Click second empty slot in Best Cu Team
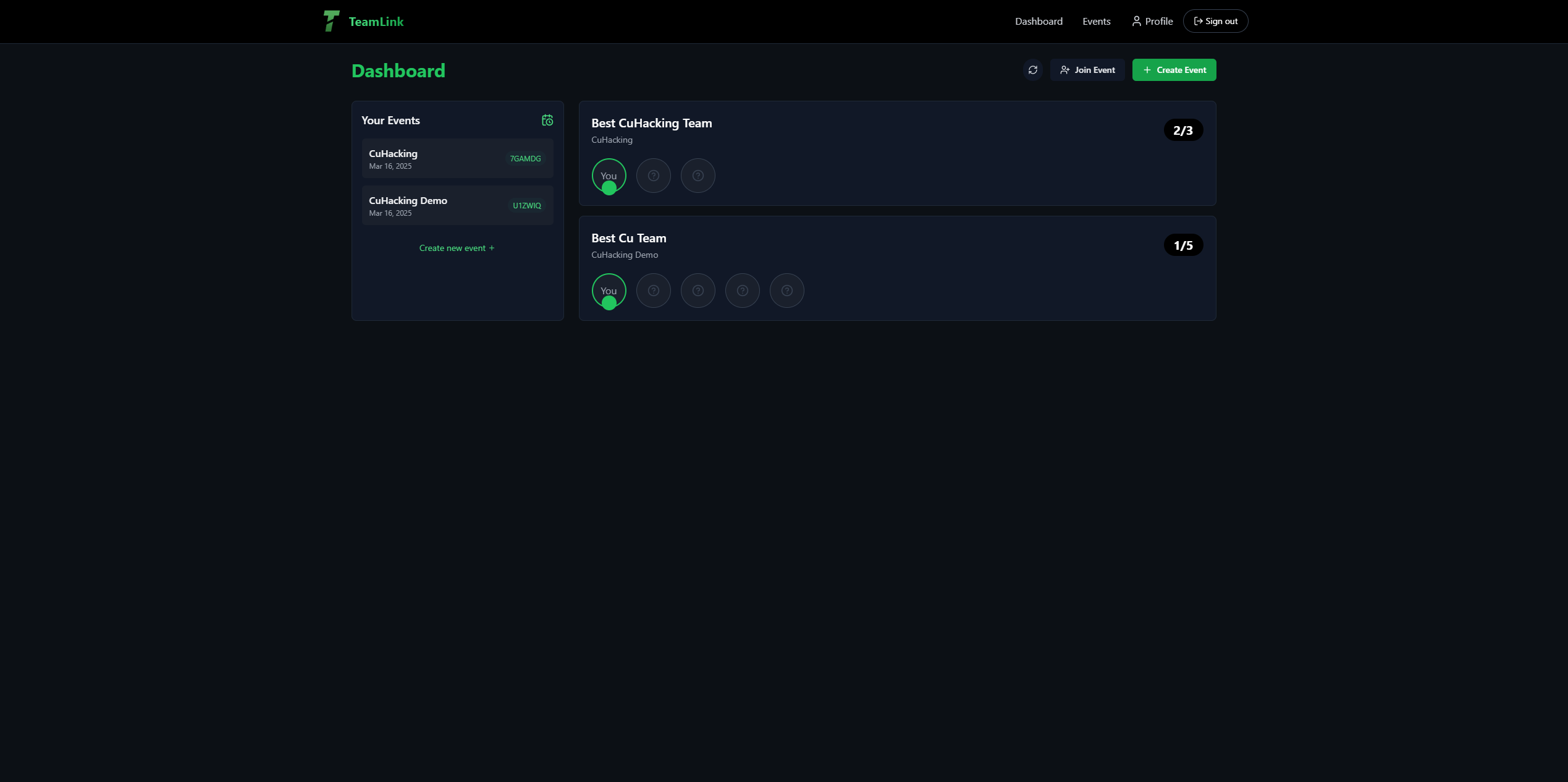Image resolution: width=1568 pixels, height=782 pixels. pos(653,291)
